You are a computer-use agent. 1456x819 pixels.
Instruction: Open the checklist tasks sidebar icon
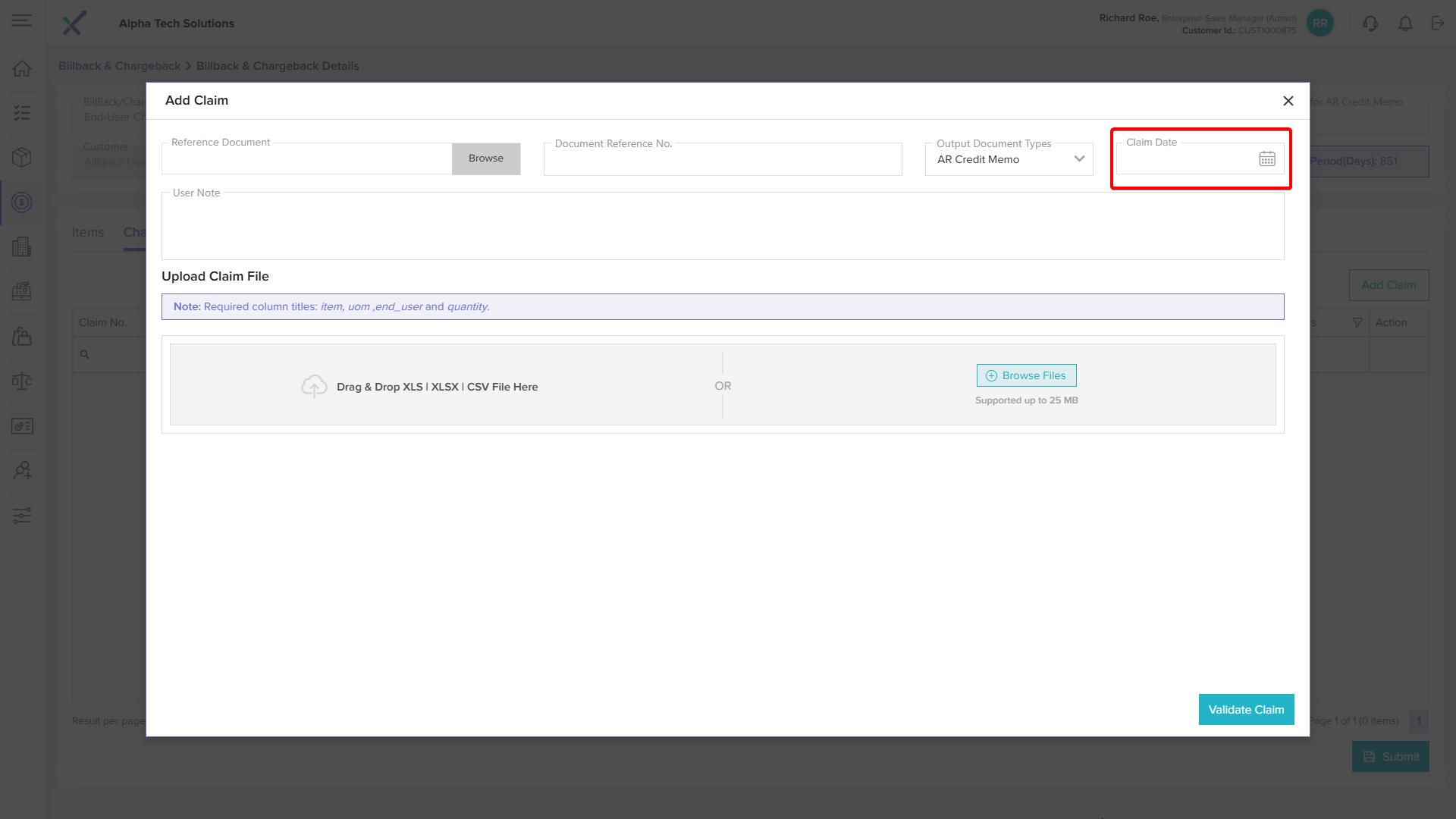click(22, 113)
